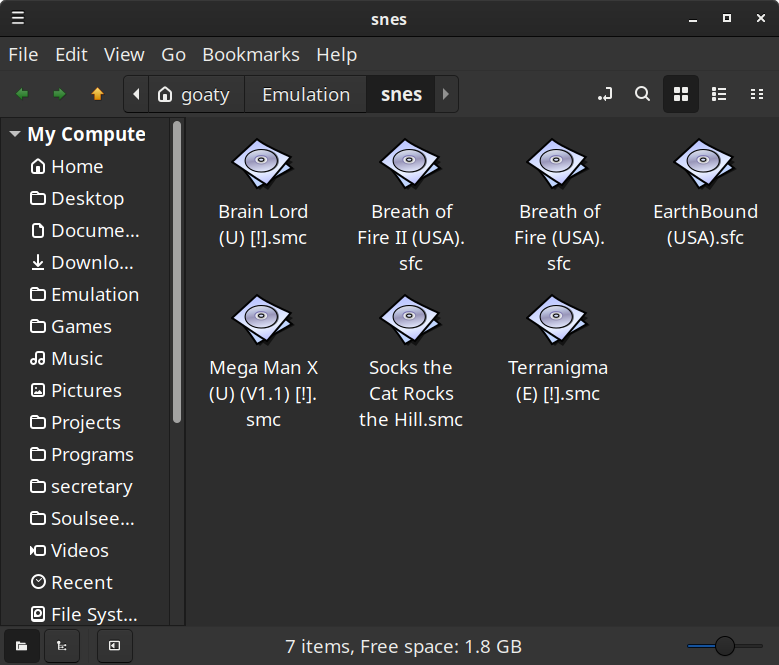The image size is (779, 665).
Task: Minimize the snes window
Action: 693,19
